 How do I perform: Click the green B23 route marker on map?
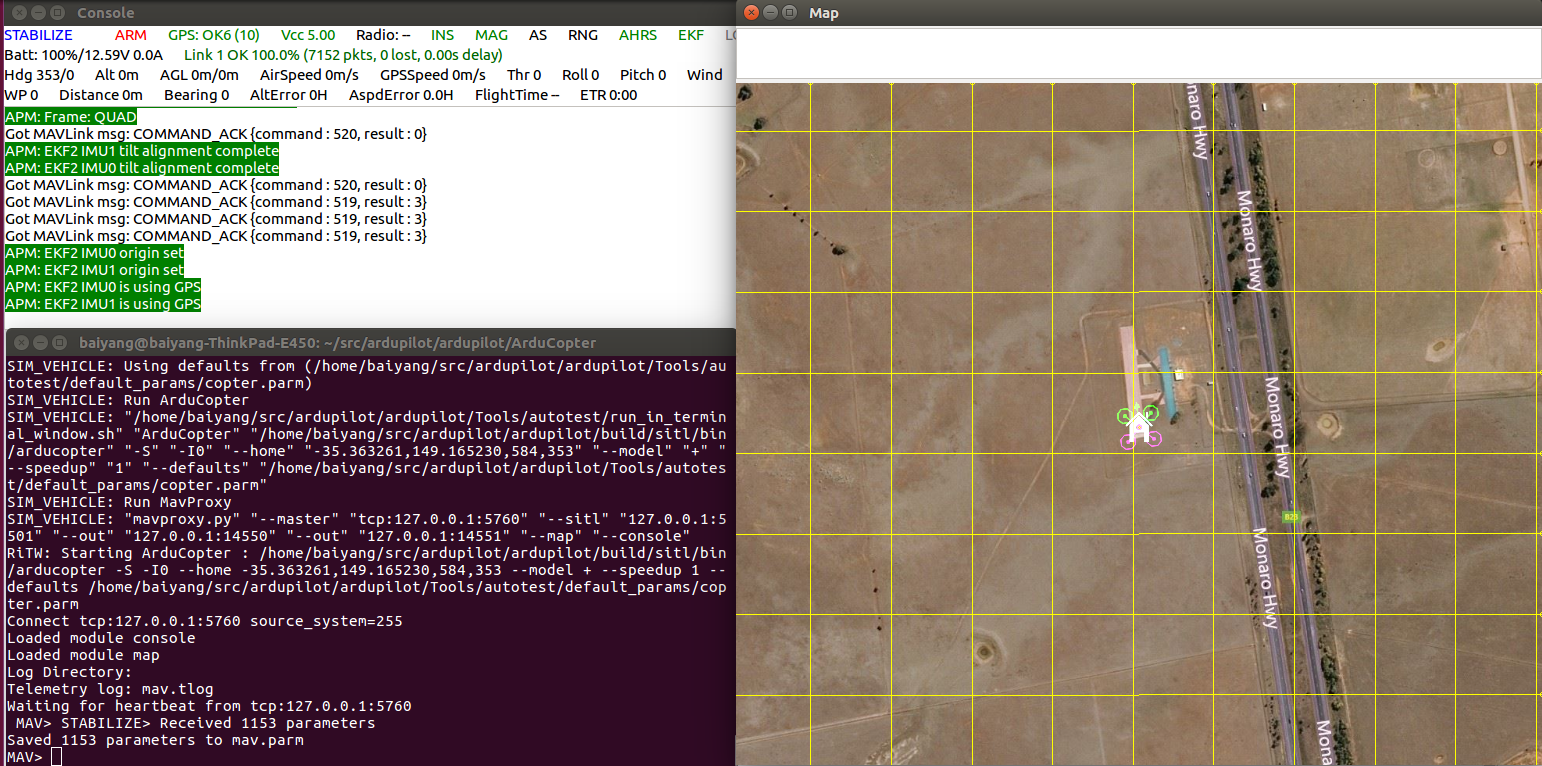click(x=1290, y=517)
